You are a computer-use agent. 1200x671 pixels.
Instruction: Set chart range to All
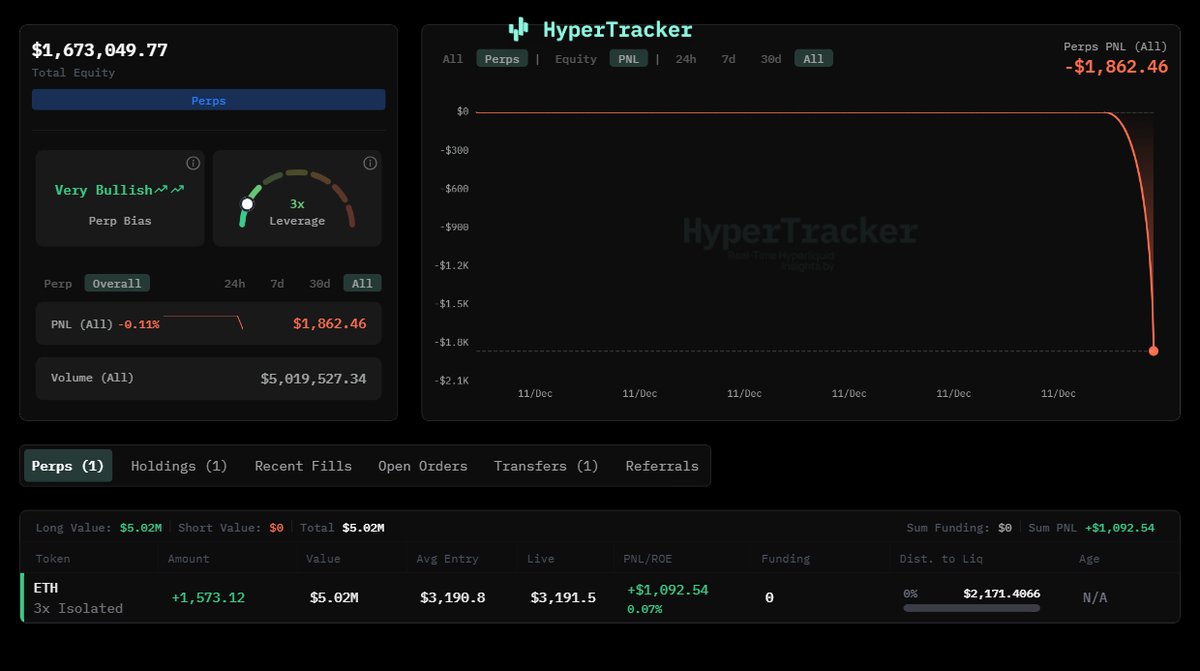pos(814,59)
